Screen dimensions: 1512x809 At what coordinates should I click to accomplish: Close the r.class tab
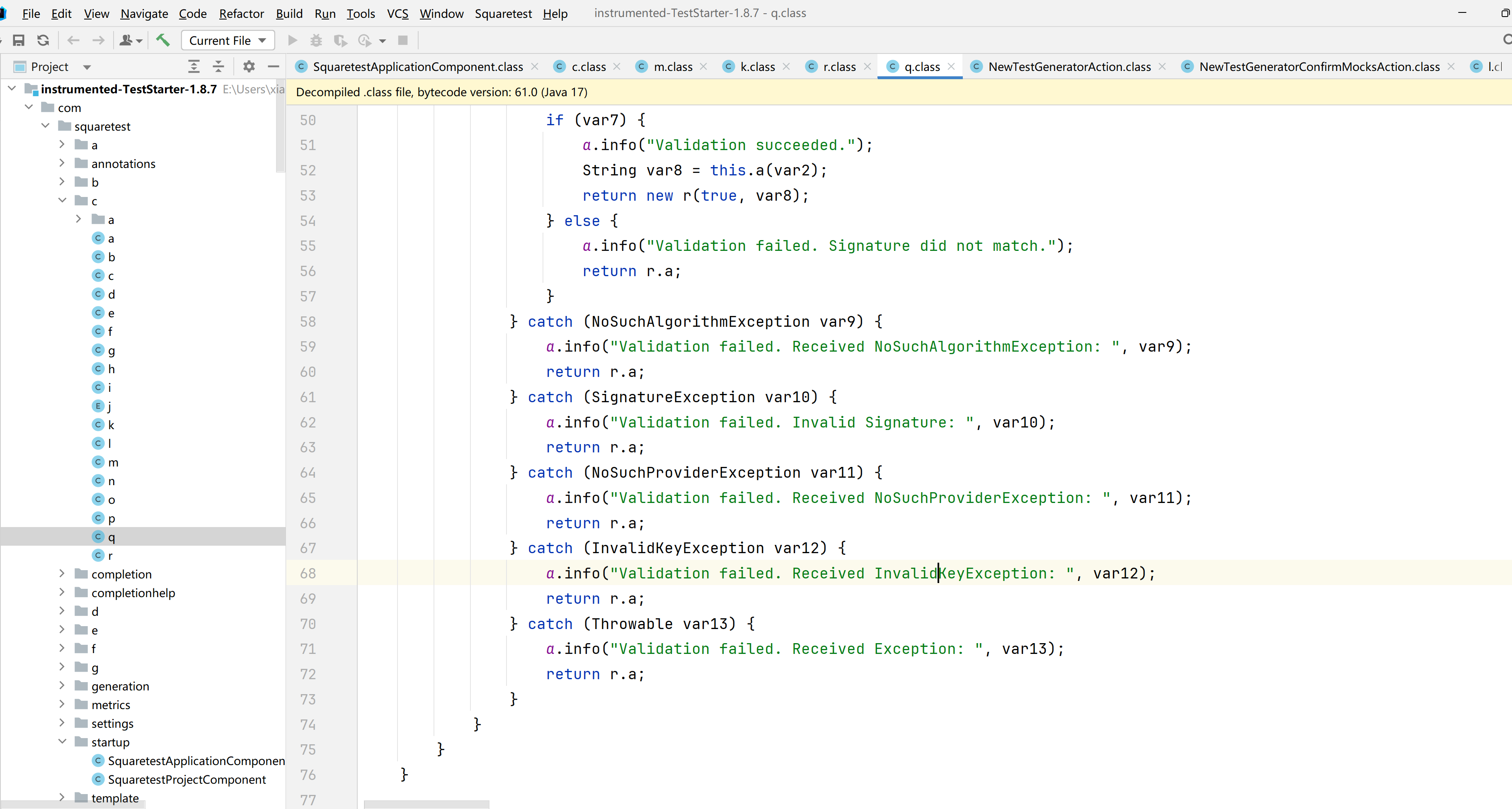[867, 66]
